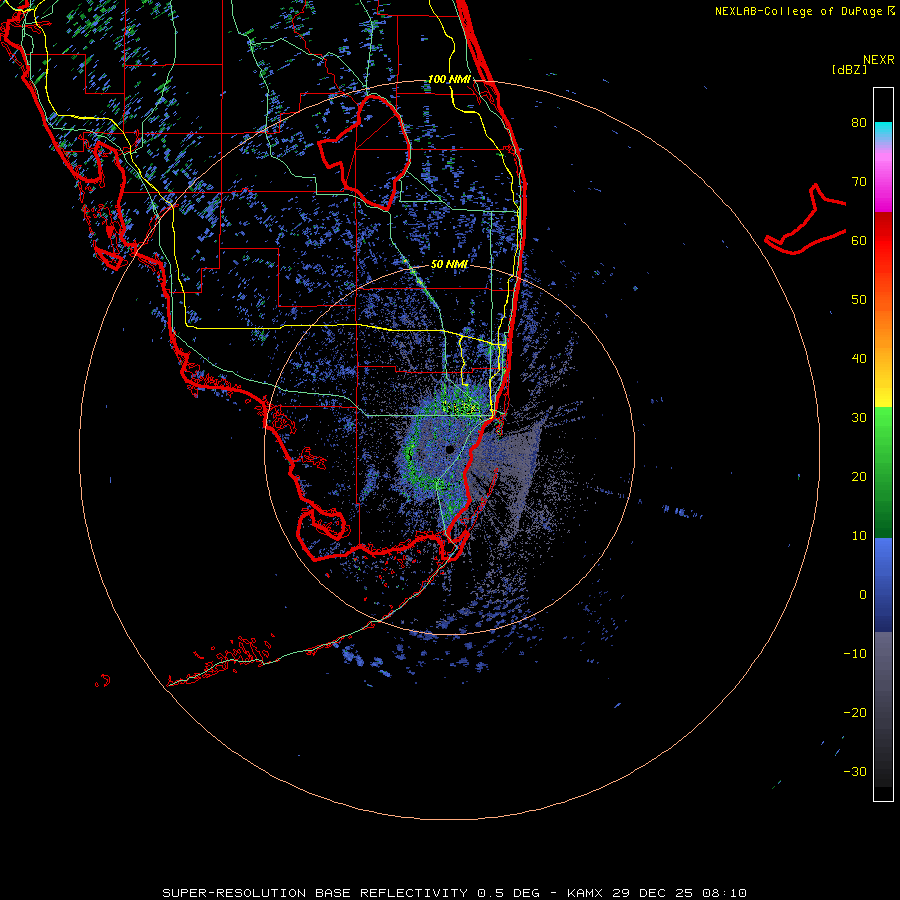Click the 20 dBZ scale value
The height and width of the screenshot is (900, 900).
pos(859,476)
